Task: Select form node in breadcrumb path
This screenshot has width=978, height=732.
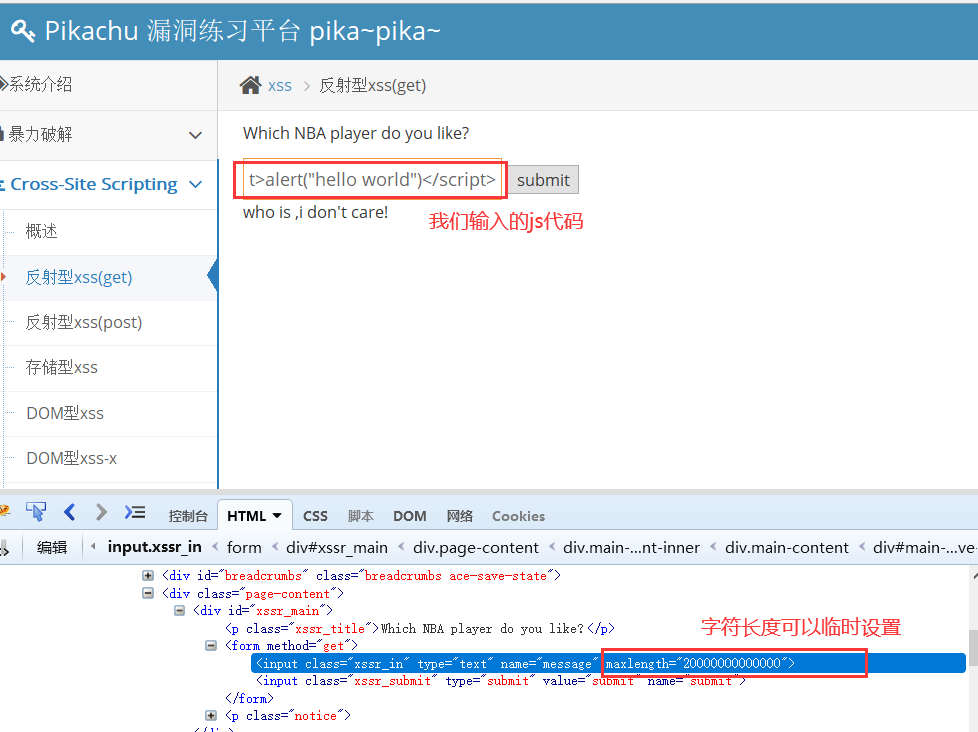Action: coord(244,547)
